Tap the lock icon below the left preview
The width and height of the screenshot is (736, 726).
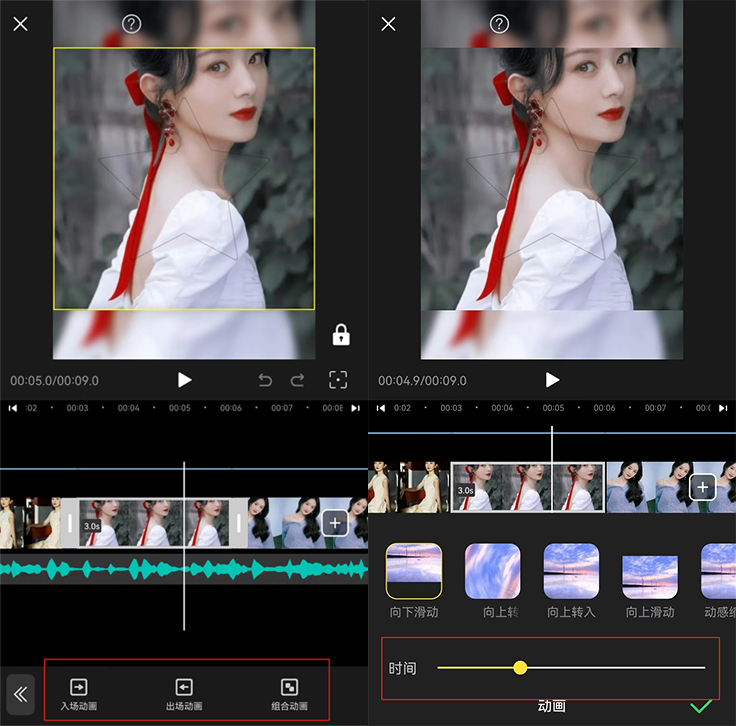341,335
